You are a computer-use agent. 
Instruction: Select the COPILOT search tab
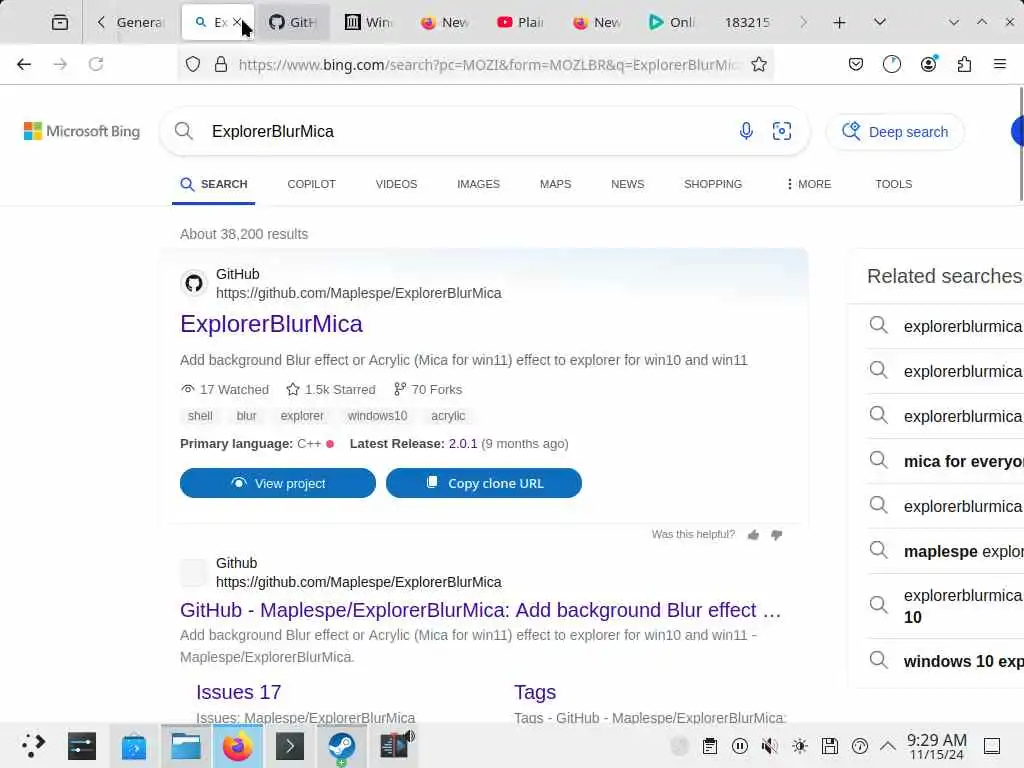click(312, 184)
